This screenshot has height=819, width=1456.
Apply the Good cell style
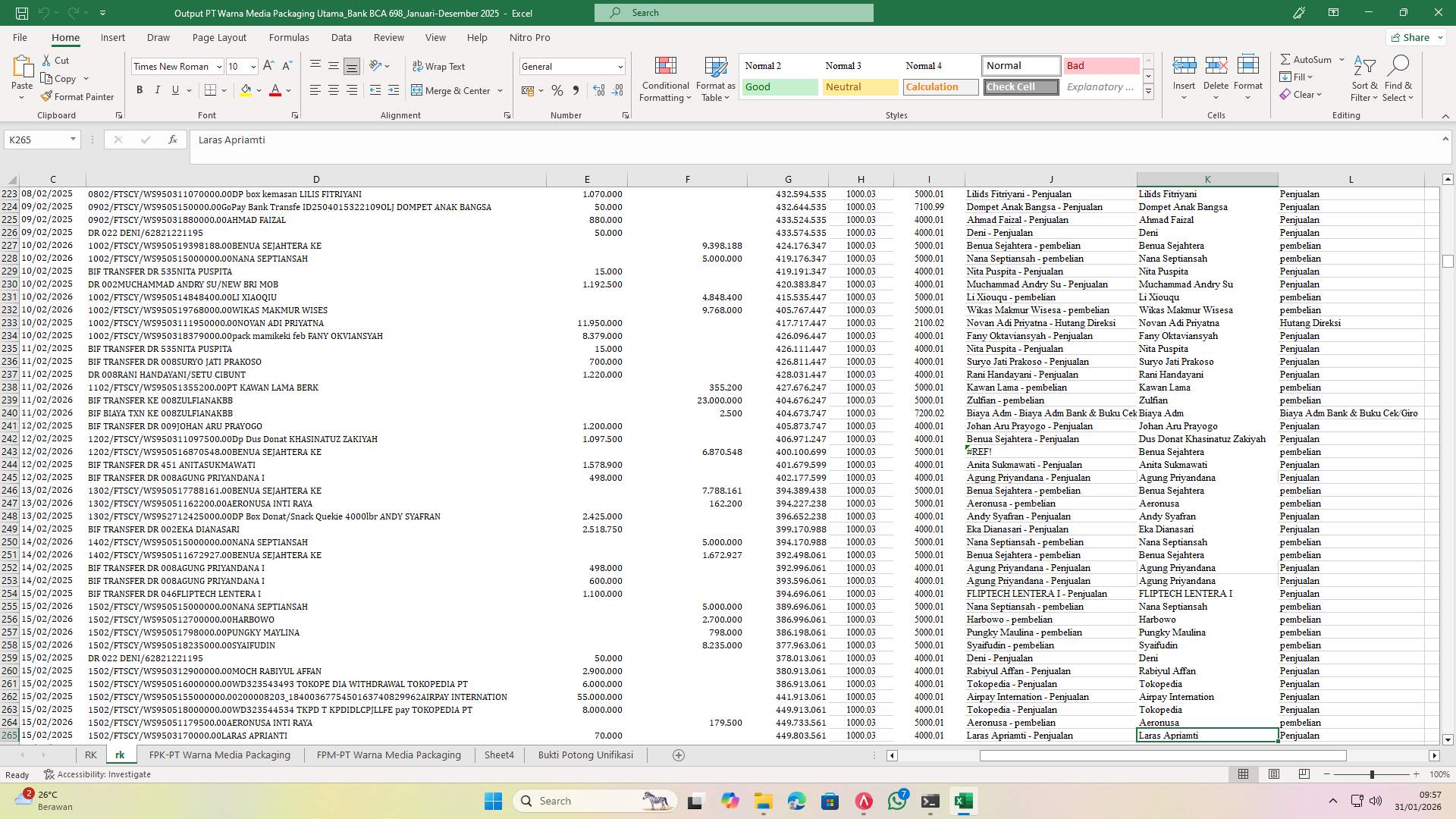pos(779,86)
